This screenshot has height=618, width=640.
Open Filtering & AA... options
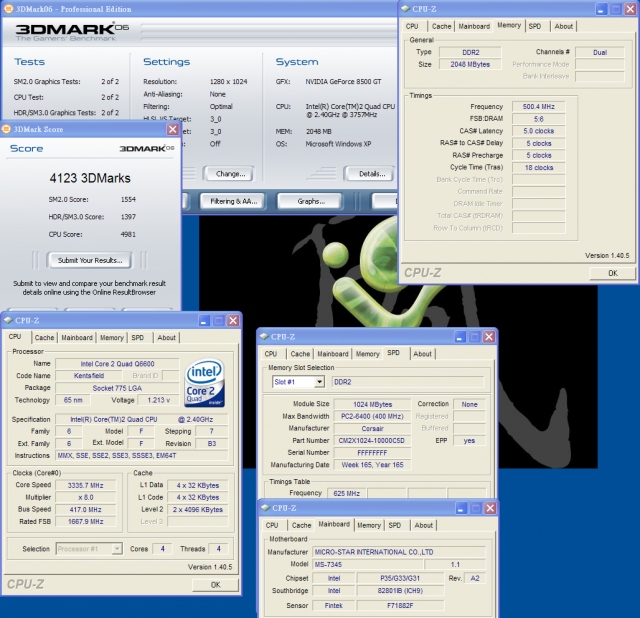233,201
